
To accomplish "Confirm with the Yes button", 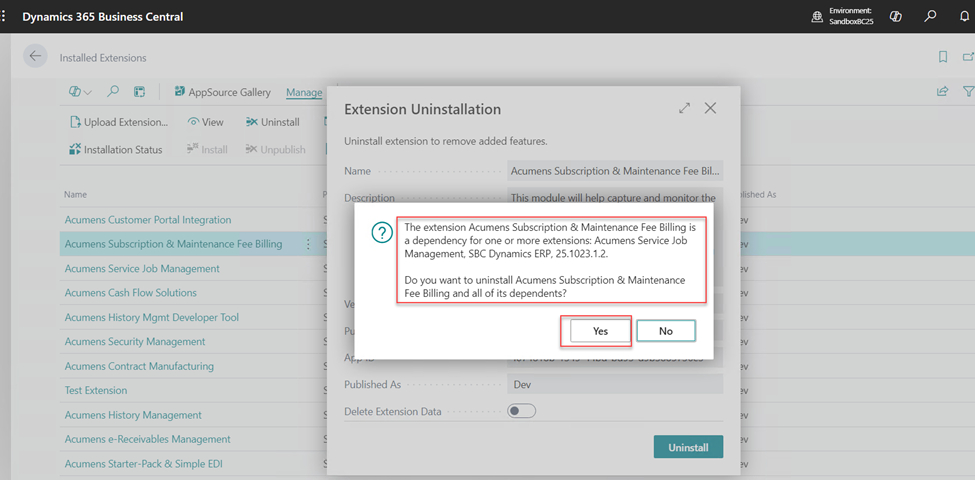I will coord(600,331).
